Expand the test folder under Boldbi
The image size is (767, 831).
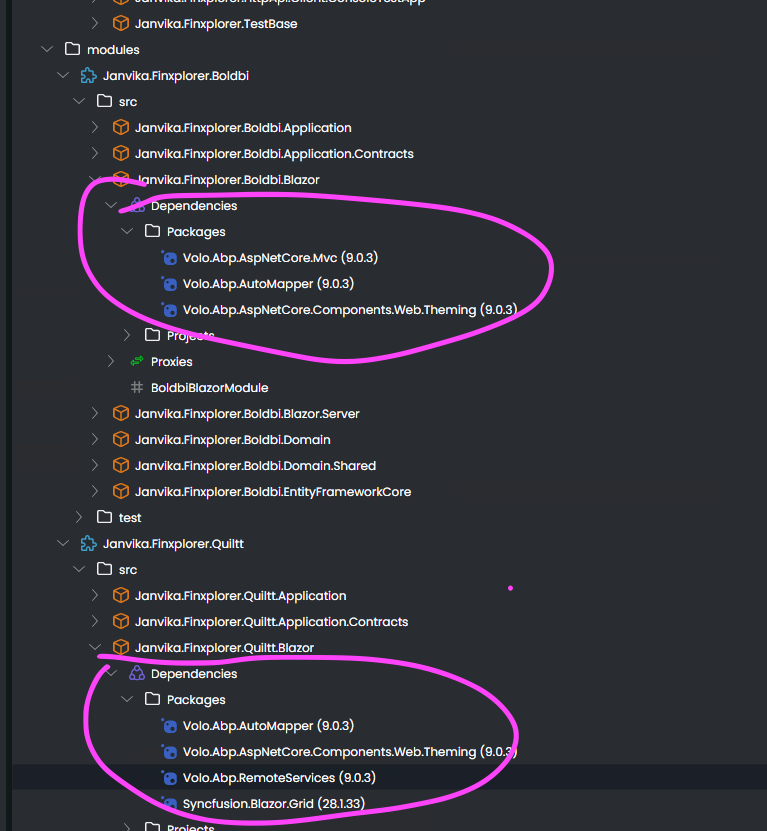click(79, 517)
